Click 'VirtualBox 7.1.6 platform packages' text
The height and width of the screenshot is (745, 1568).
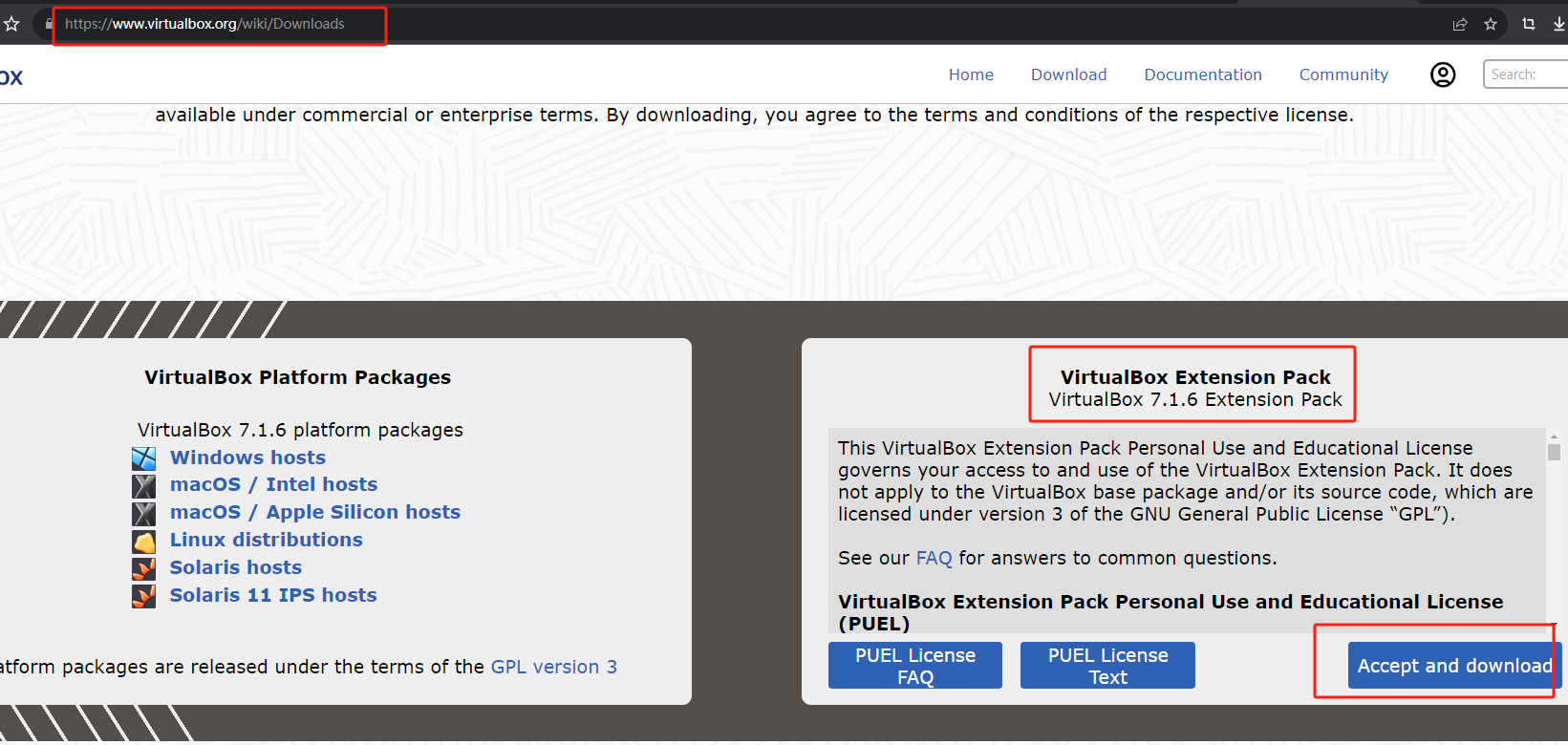(300, 430)
